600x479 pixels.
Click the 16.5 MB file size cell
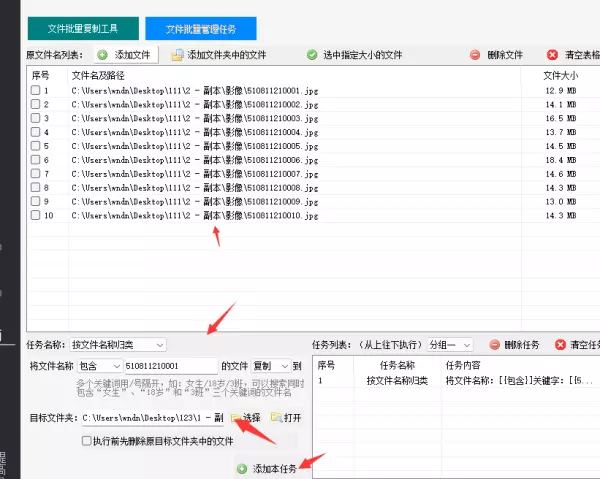tap(561, 118)
